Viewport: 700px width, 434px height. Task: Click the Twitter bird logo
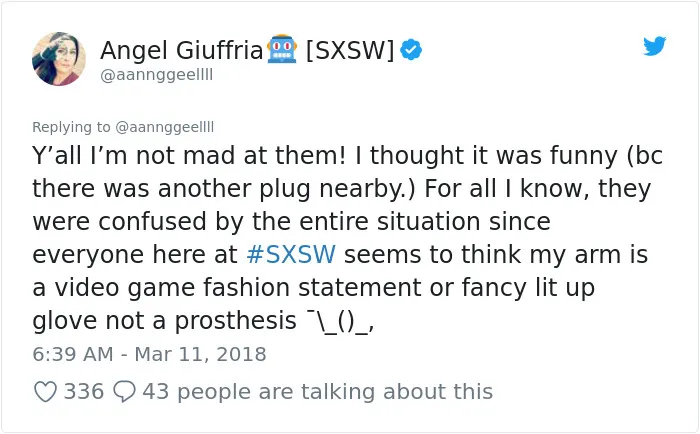[654, 46]
